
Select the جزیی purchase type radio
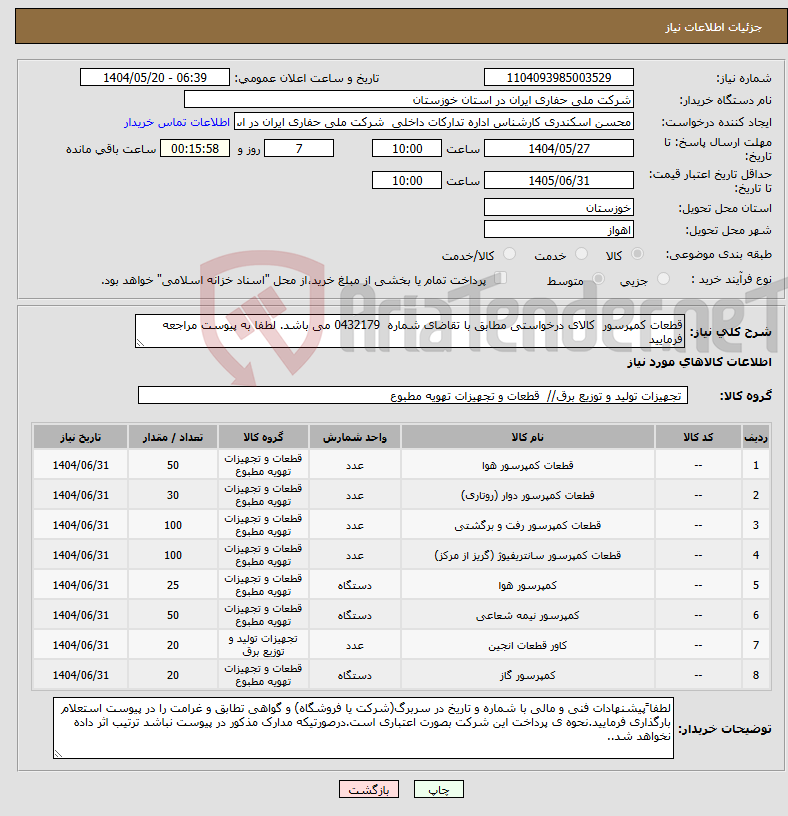pyautogui.click(x=663, y=279)
